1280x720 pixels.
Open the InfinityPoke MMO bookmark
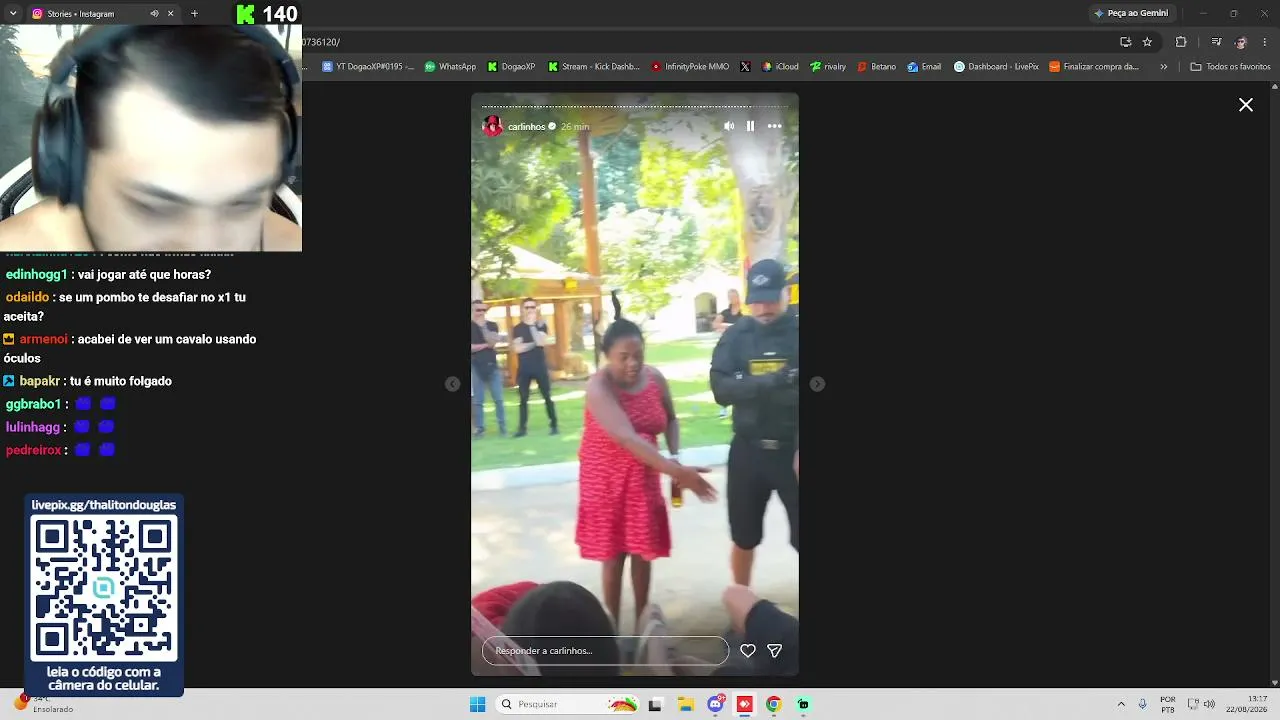click(x=690, y=67)
